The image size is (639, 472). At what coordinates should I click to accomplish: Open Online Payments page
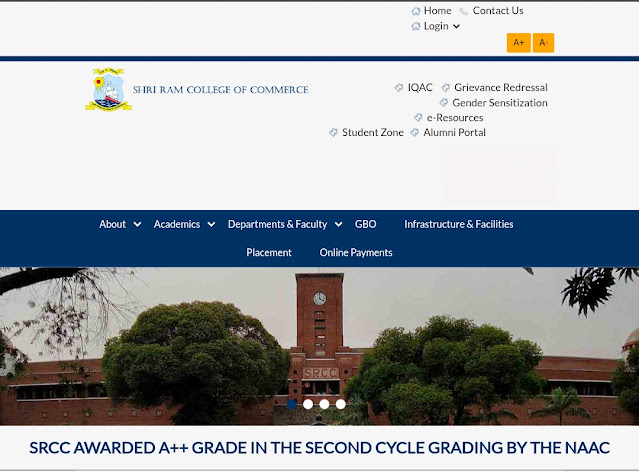[x=356, y=253]
